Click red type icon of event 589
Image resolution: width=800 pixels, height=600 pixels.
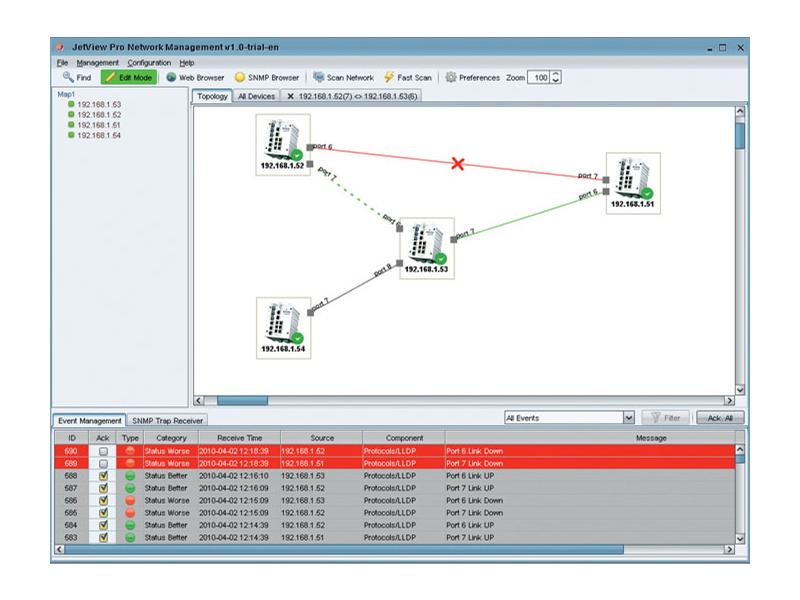click(130, 463)
